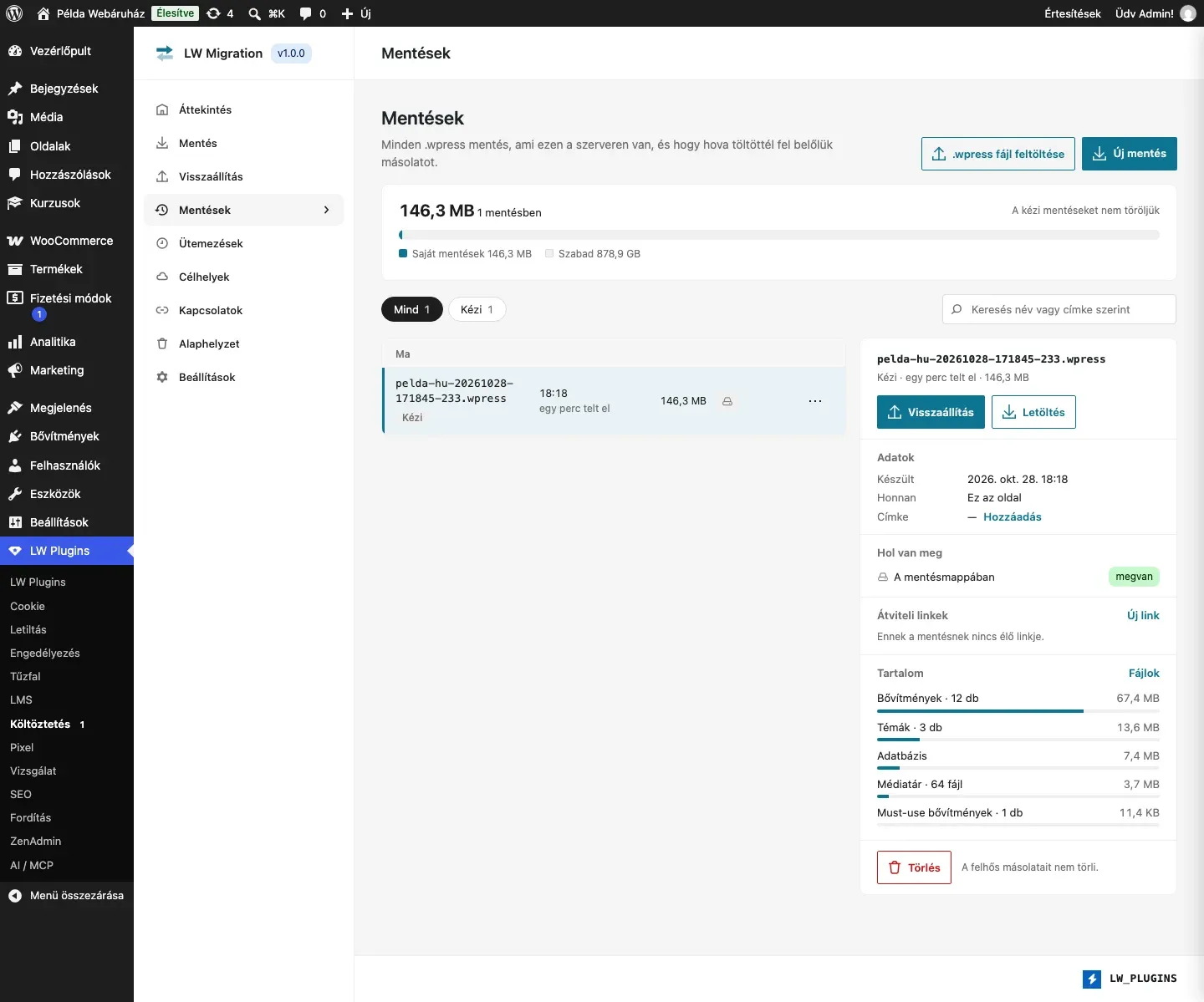Open Vezérlőpult dashboard icon
The height and width of the screenshot is (1002, 1204).
click(x=15, y=51)
